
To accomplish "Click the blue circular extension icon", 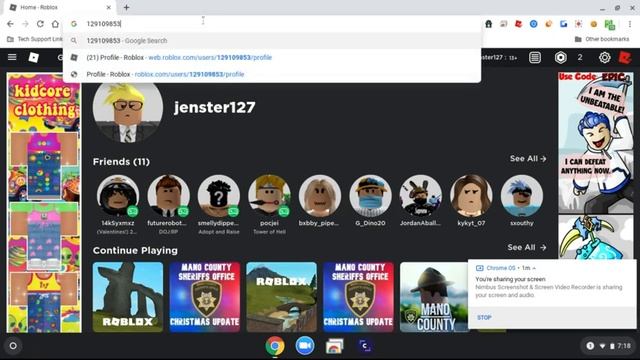I will click(533, 24).
